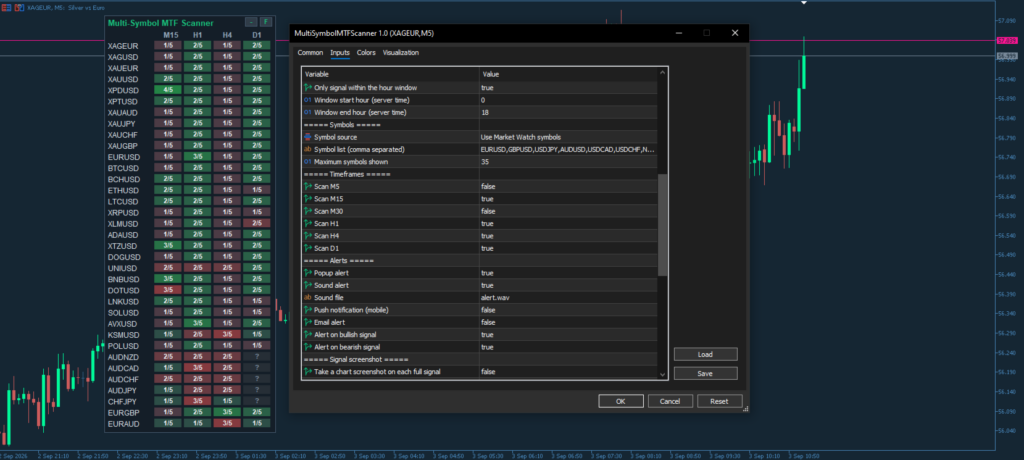The height and width of the screenshot is (460, 1024).
Task: Click the white triangle marker atop the chart
Action: pos(804,3)
